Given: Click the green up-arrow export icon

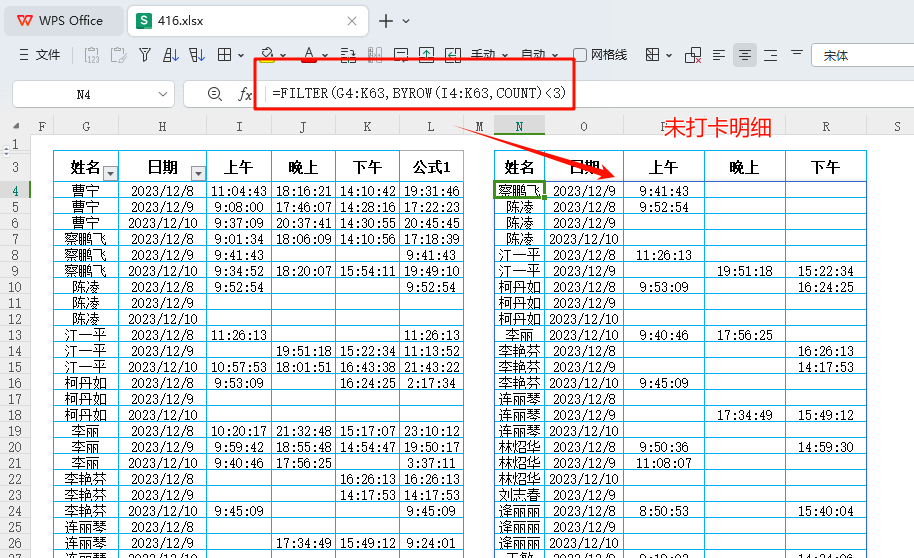Looking at the screenshot, I should point(427,55).
